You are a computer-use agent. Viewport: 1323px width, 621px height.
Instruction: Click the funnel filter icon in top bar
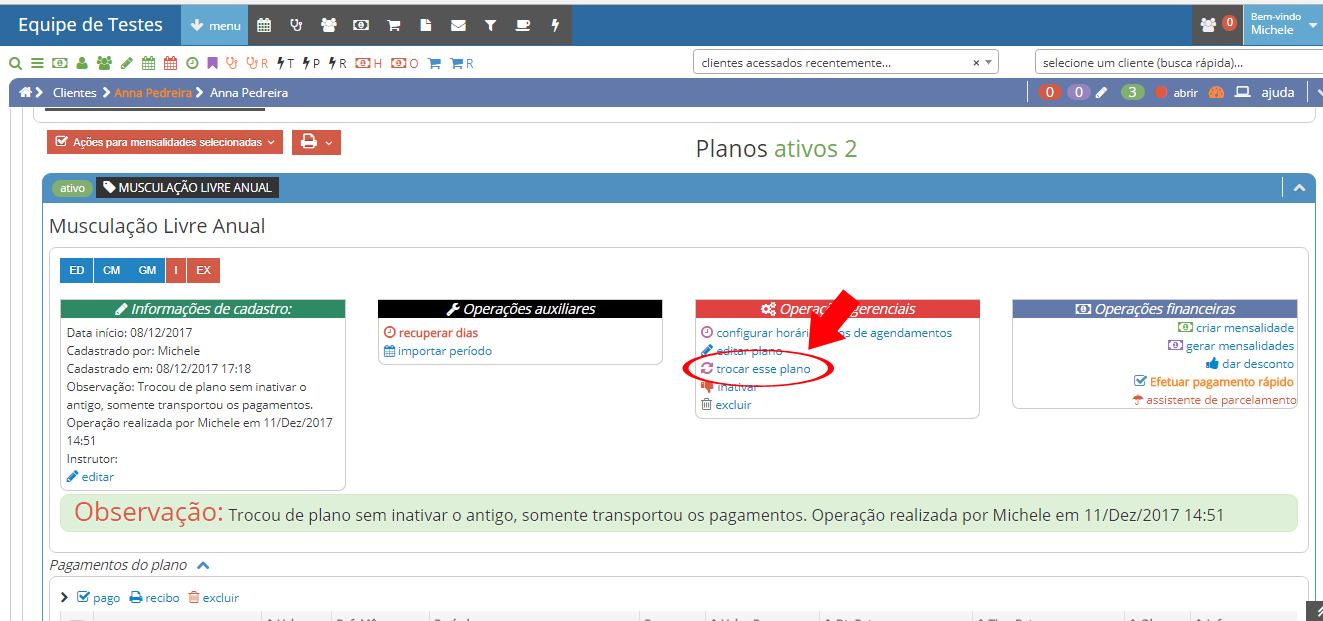(x=490, y=25)
